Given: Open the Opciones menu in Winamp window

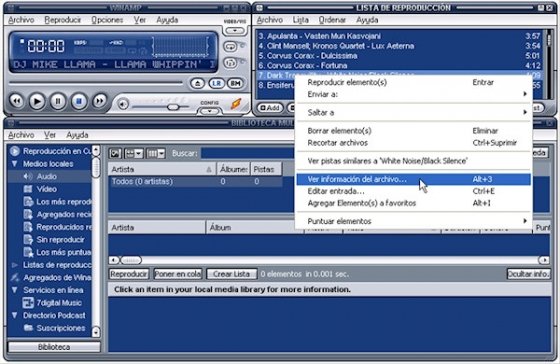Looking at the screenshot, I should coord(107,20).
